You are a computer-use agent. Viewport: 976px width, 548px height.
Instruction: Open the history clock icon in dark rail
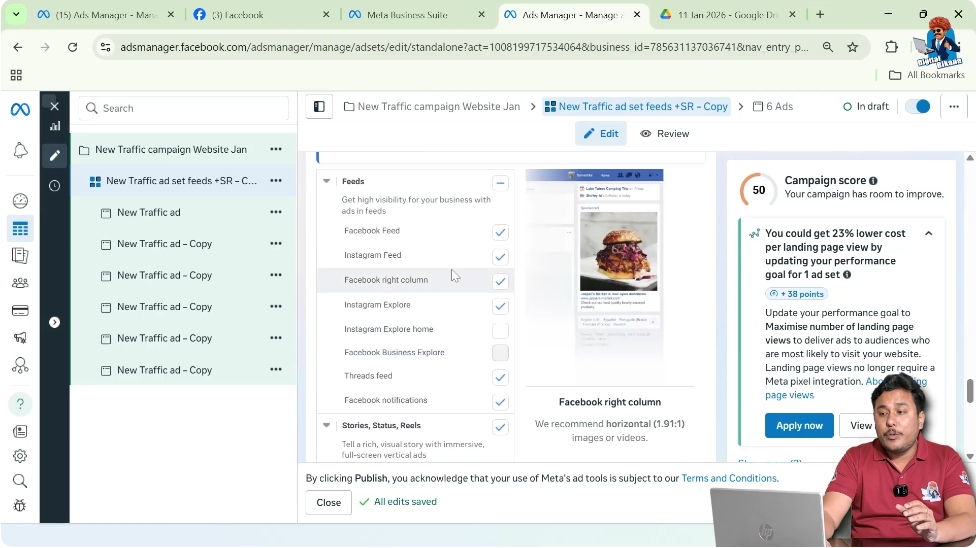click(54, 186)
